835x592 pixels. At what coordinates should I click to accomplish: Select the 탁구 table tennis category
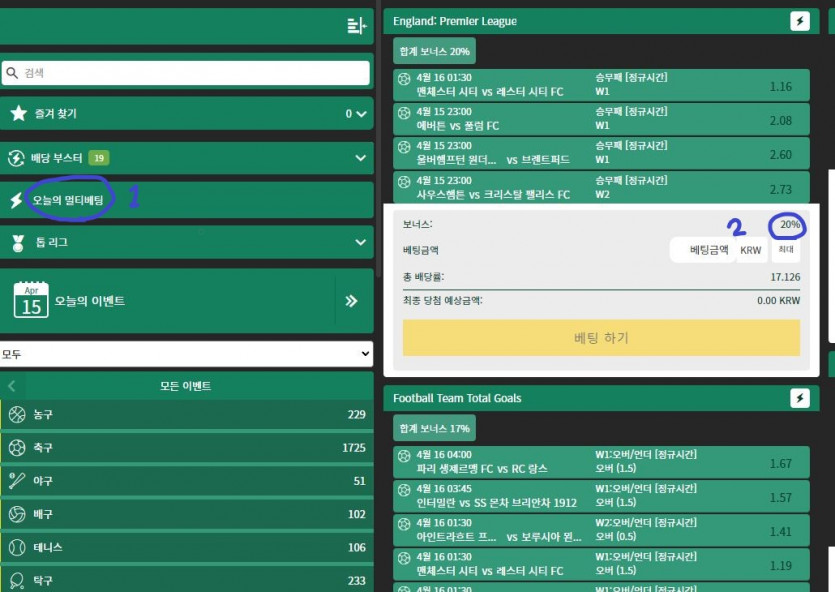[x=186, y=580]
